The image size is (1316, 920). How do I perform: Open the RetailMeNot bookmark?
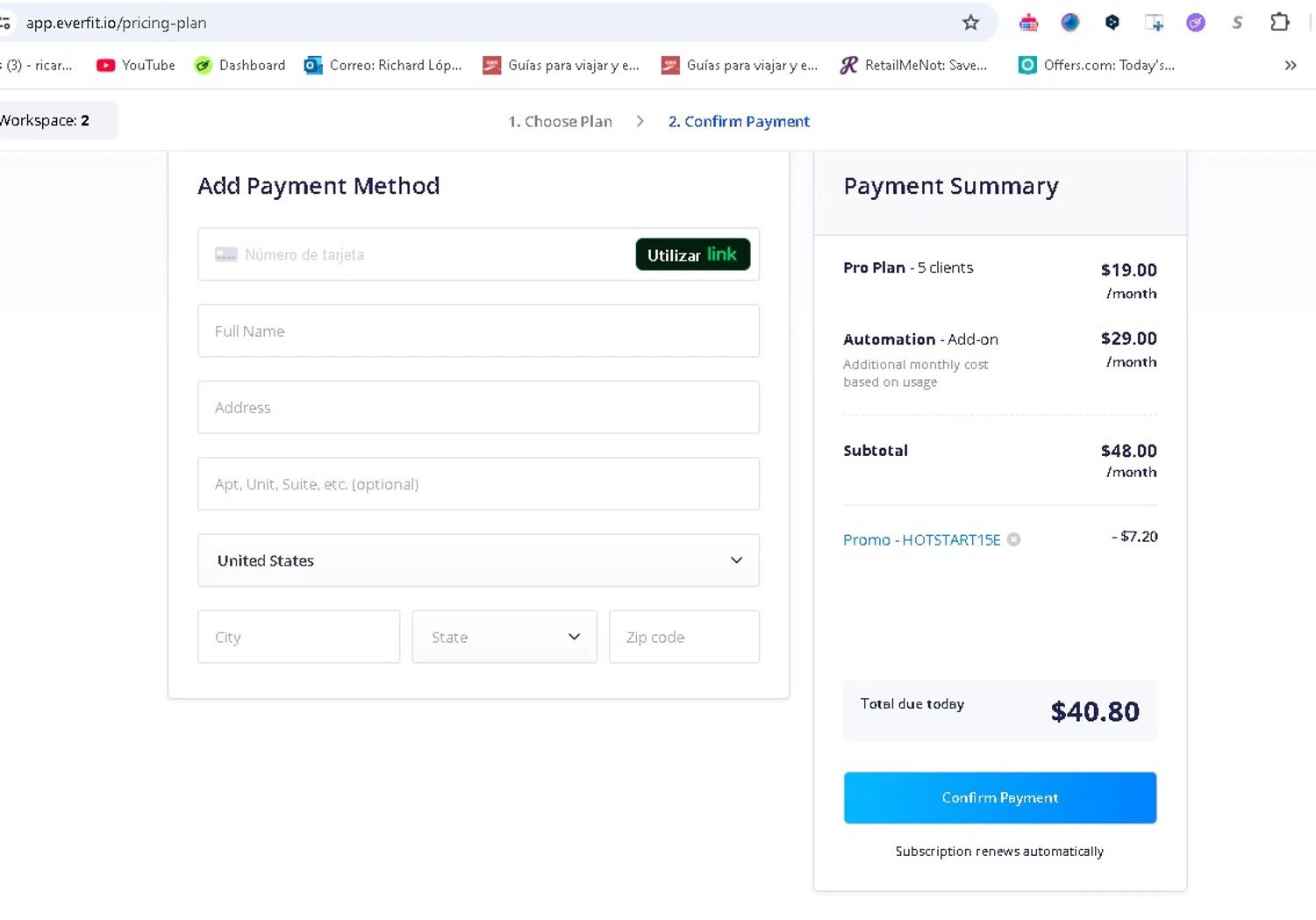click(913, 65)
